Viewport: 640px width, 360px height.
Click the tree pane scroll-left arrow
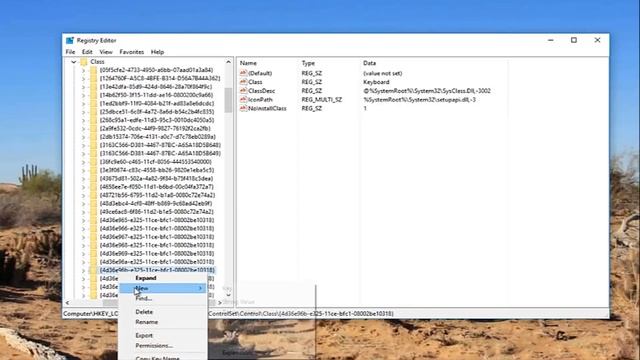click(67, 303)
